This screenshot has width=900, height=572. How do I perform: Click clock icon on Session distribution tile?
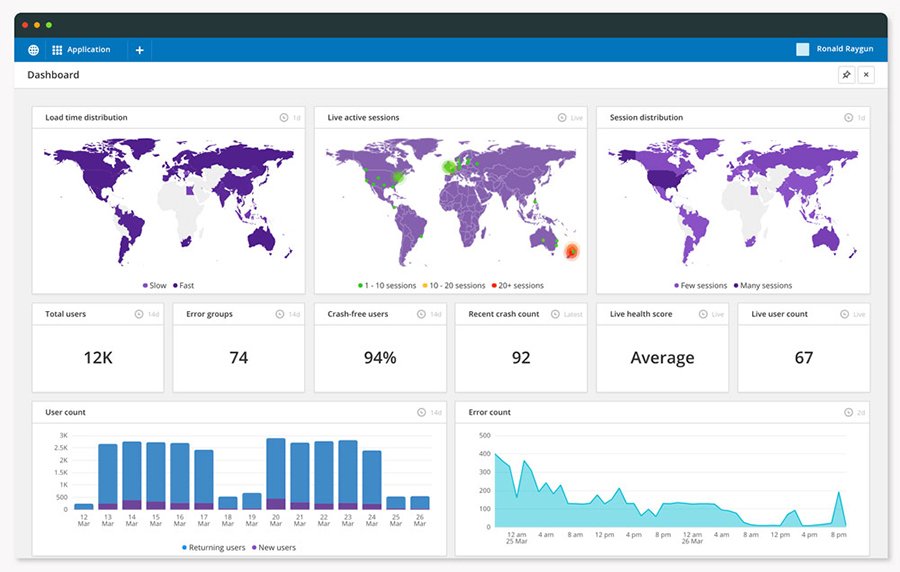pos(848,118)
